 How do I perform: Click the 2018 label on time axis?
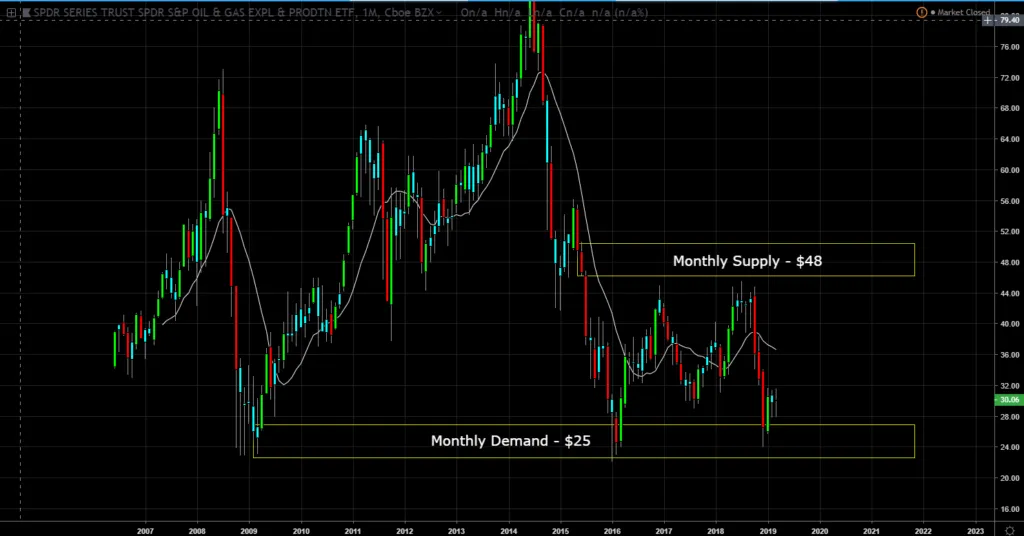(716, 531)
